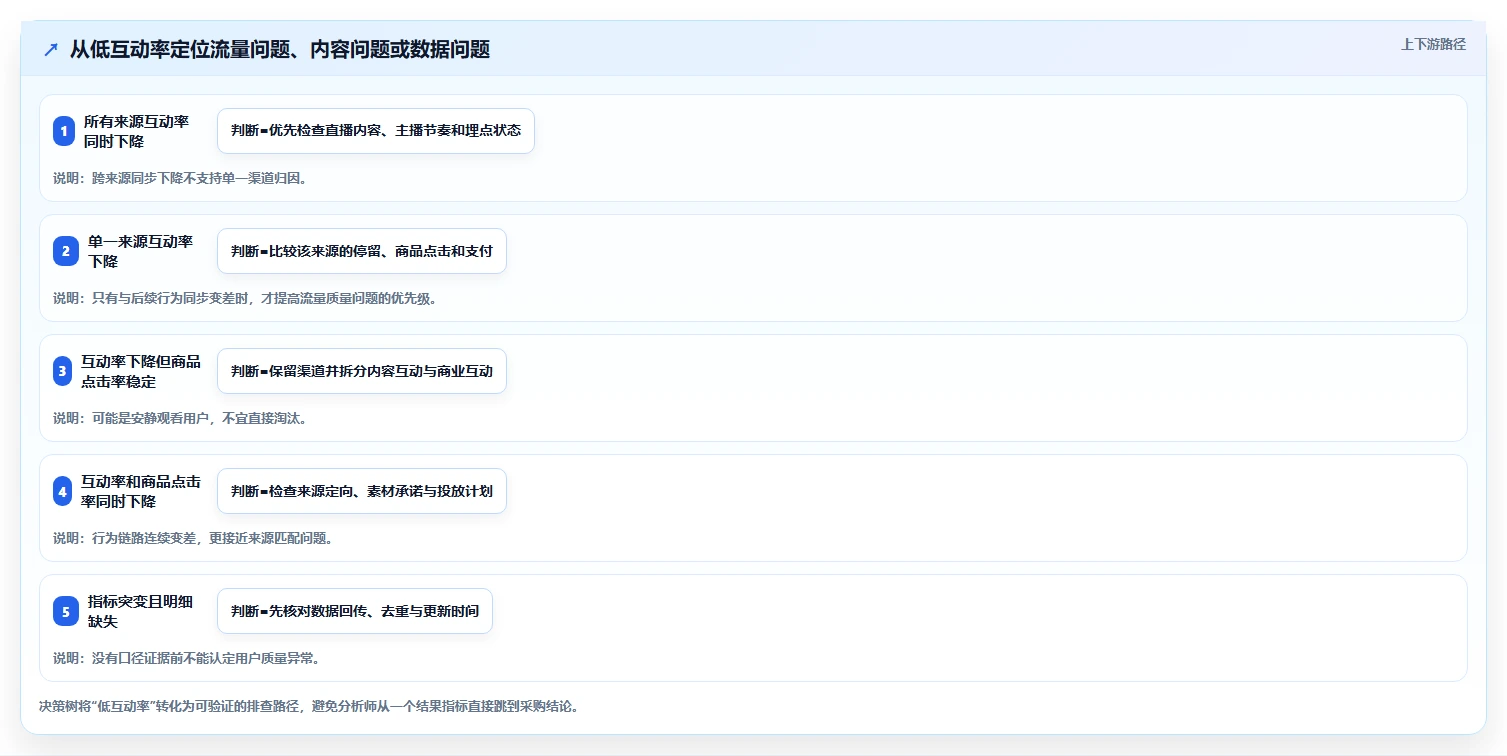The width and height of the screenshot is (1507, 756).
Task: Click the note 没有口径证据前不能认定用户质量异常
Action: [186, 658]
